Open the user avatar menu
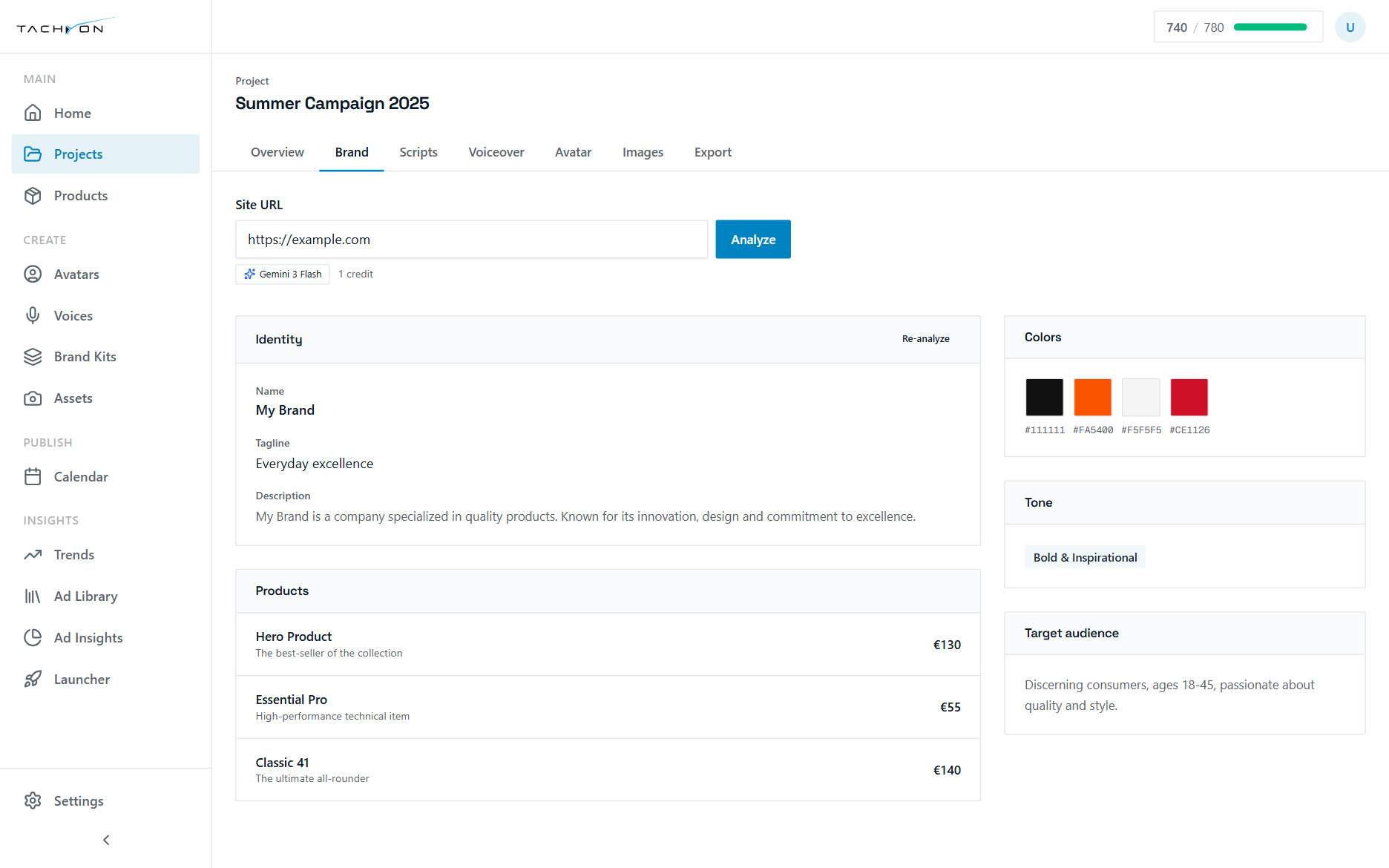The height and width of the screenshot is (868, 1389). (x=1350, y=27)
